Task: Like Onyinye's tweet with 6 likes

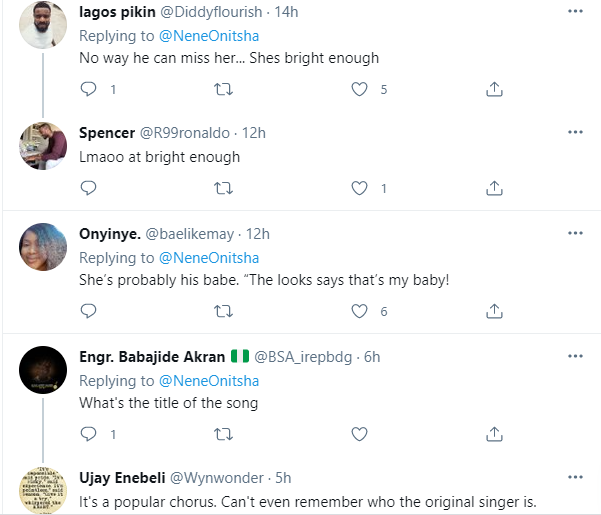Action: point(360,311)
